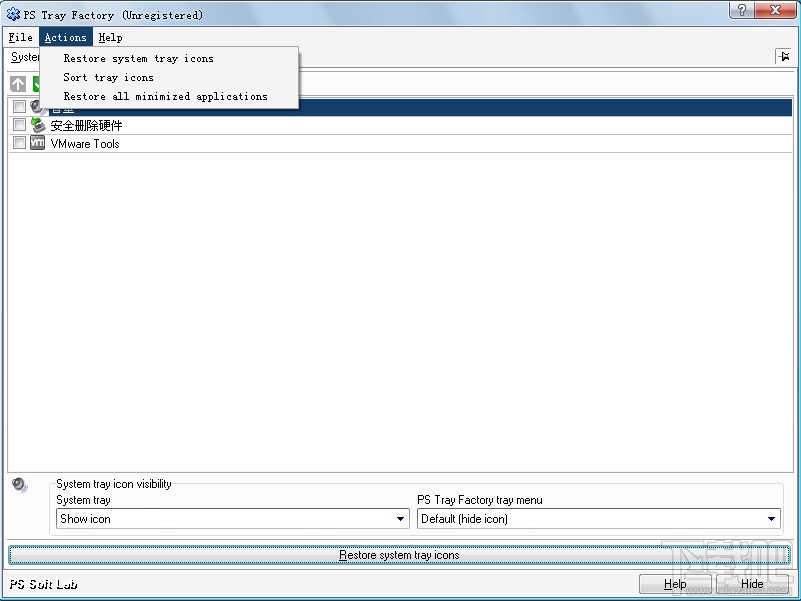Open the File menu
This screenshot has height=601, width=801.
coord(20,37)
